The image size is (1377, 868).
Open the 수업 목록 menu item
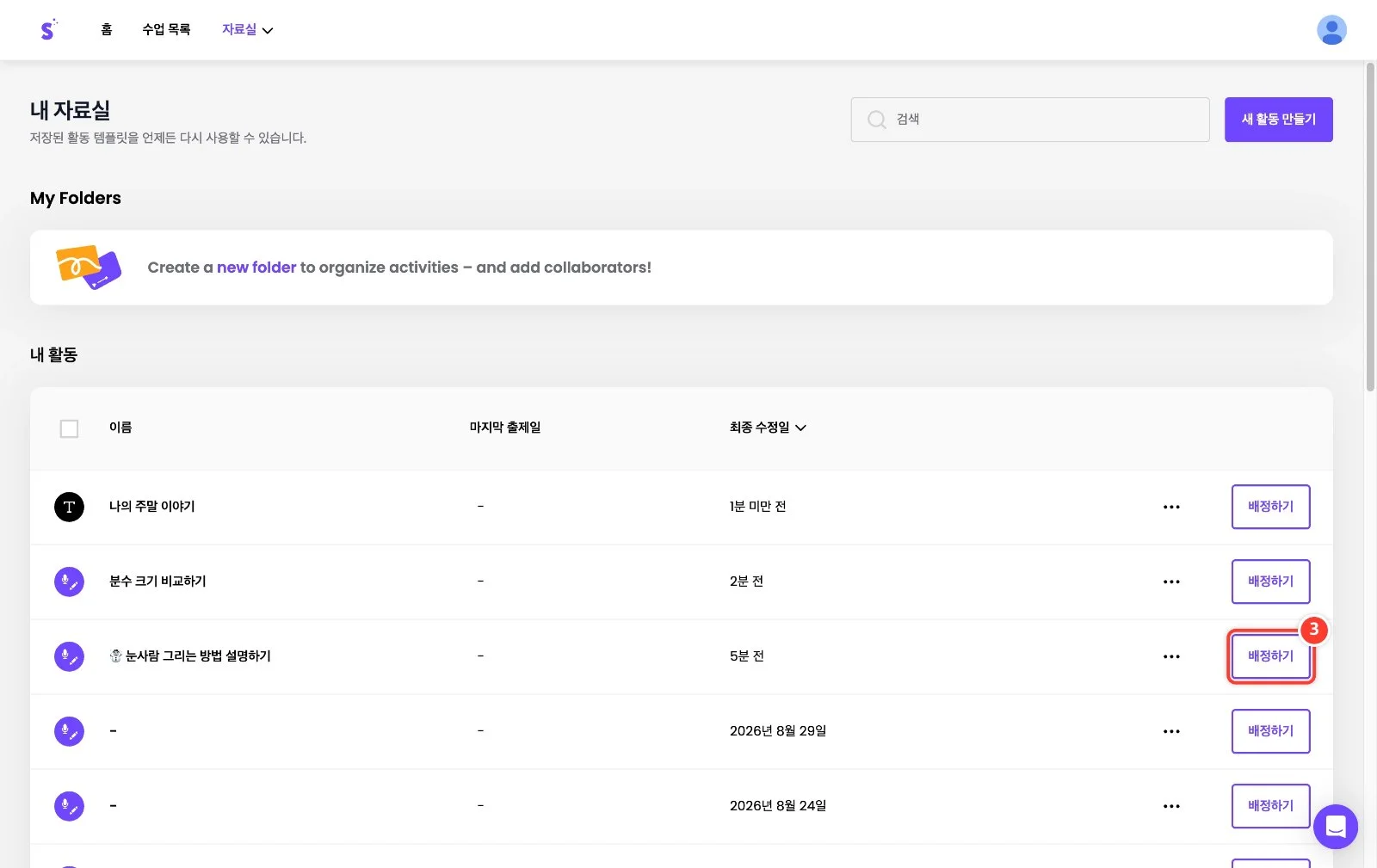(x=166, y=29)
